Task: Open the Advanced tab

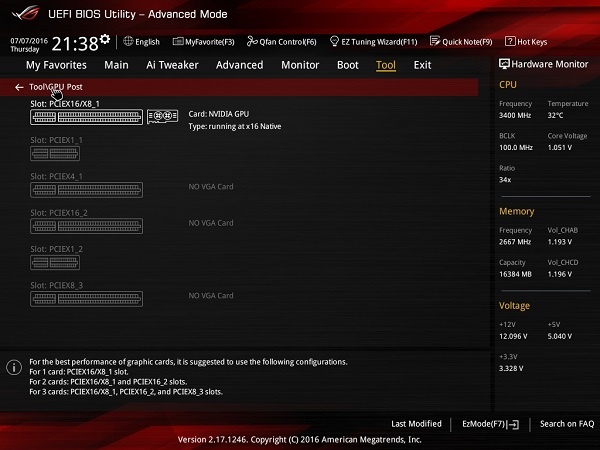Action: pyautogui.click(x=240, y=65)
